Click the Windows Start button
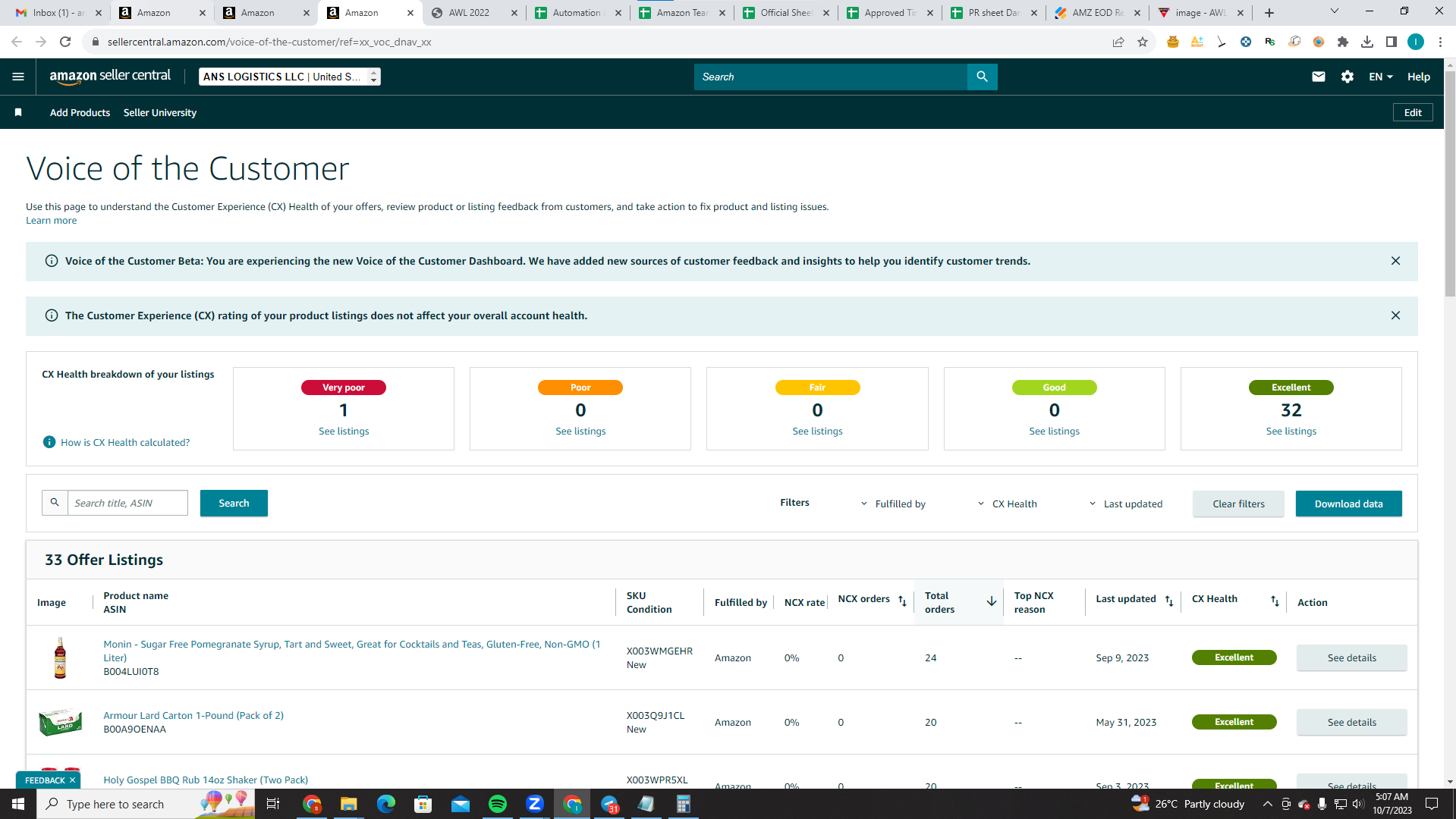1456x819 pixels. click(18, 804)
